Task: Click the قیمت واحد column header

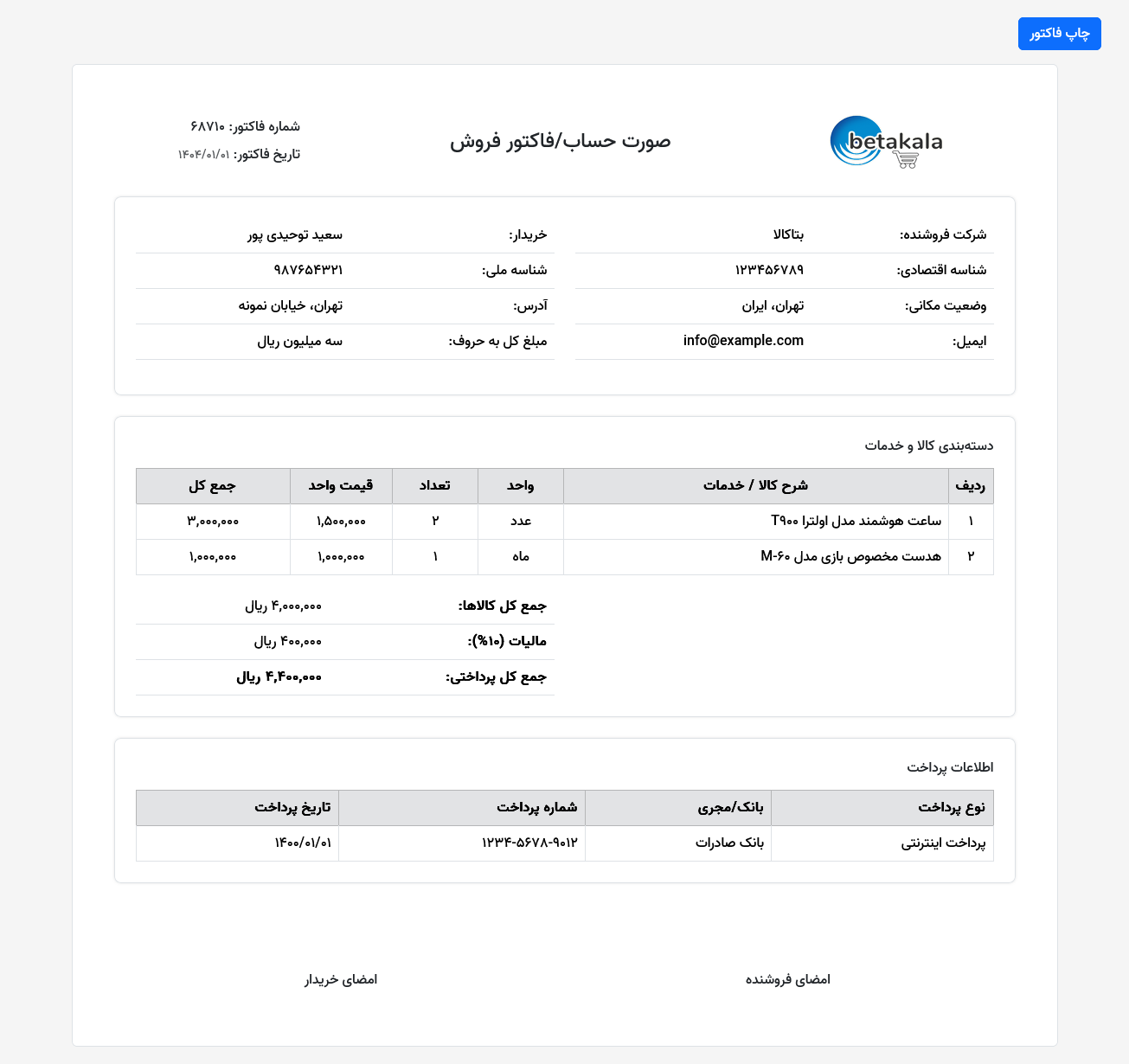Action: pyautogui.click(x=341, y=485)
